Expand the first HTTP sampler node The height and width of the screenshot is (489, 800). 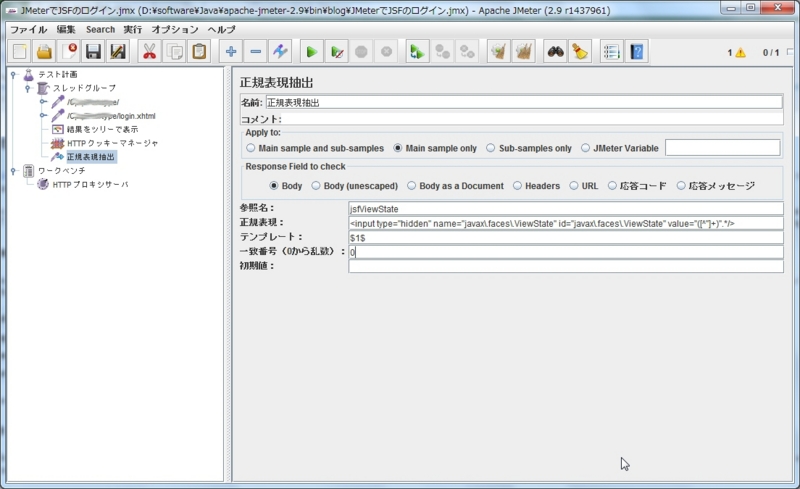(43, 102)
